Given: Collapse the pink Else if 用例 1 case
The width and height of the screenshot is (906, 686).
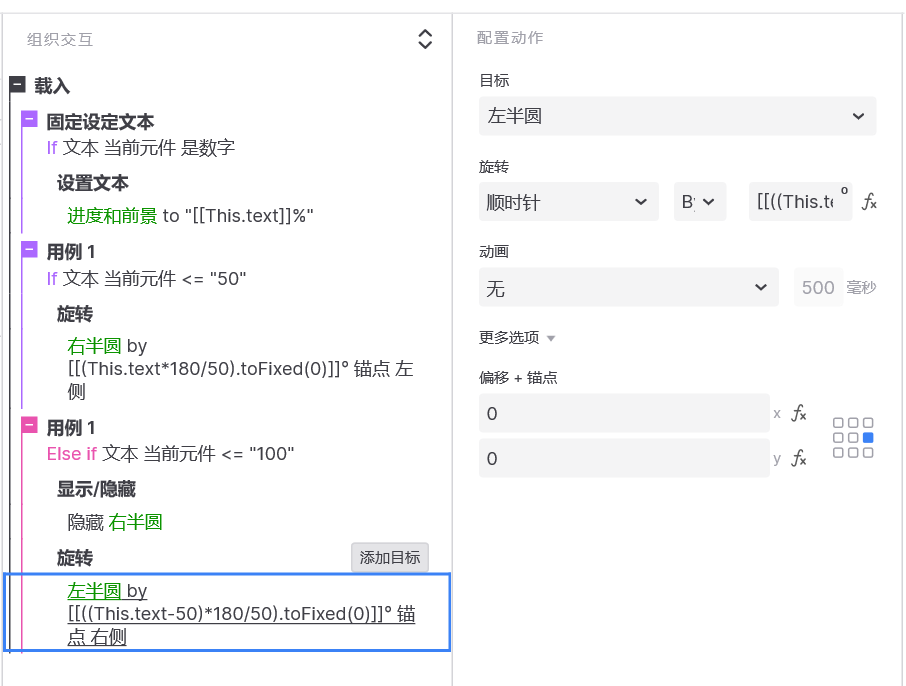Looking at the screenshot, I should 30,426.
